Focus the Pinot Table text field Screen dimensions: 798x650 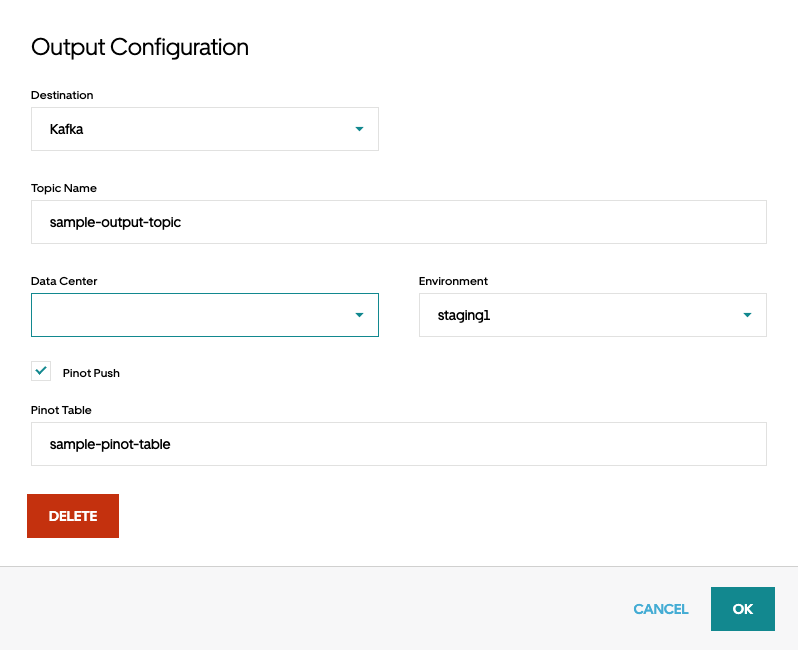click(x=398, y=444)
